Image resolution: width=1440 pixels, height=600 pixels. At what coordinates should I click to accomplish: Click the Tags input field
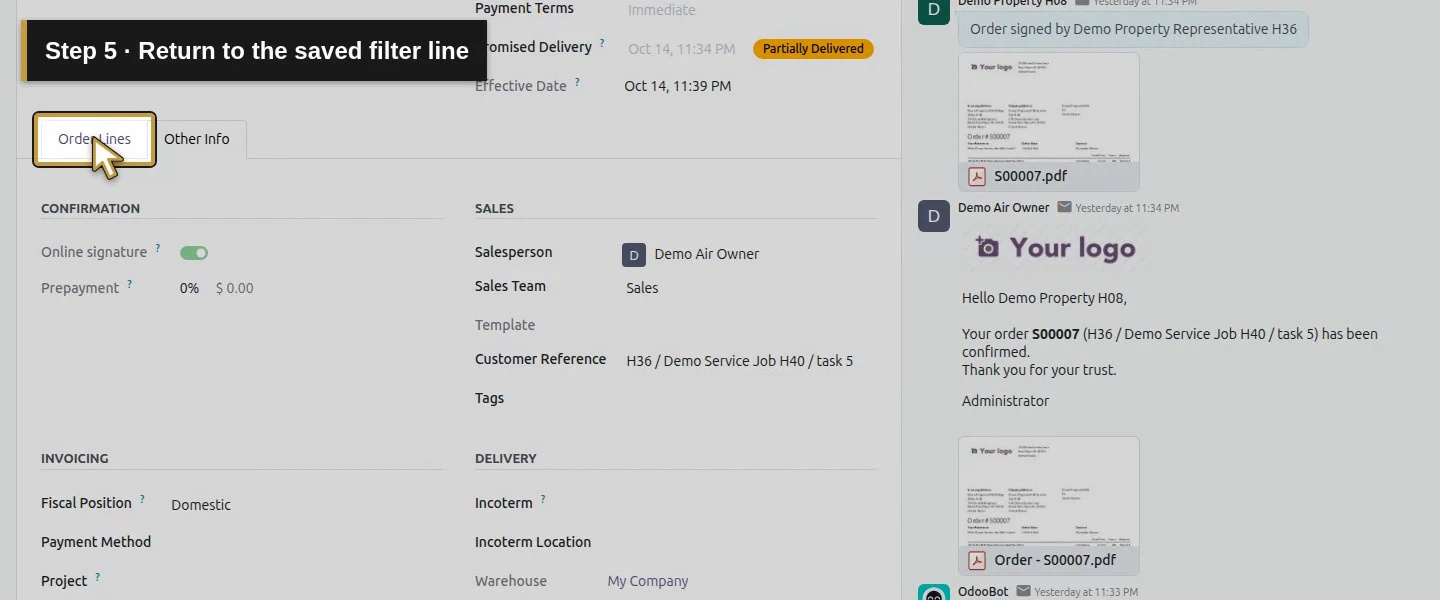pos(750,398)
